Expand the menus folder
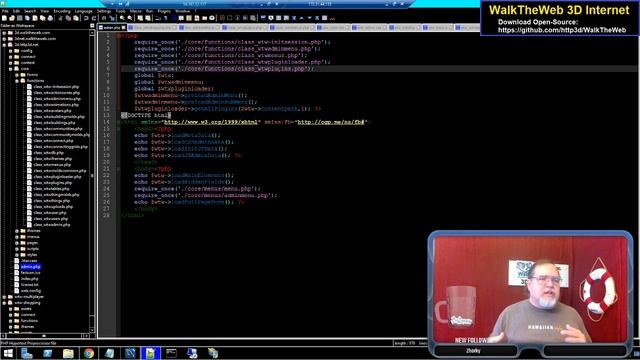This screenshot has width=640, height=360. coord(17,237)
